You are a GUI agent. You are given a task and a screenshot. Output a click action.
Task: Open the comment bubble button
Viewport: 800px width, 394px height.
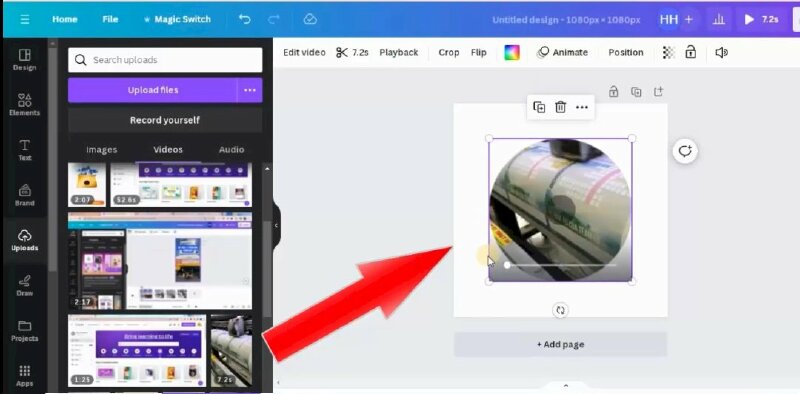point(685,151)
